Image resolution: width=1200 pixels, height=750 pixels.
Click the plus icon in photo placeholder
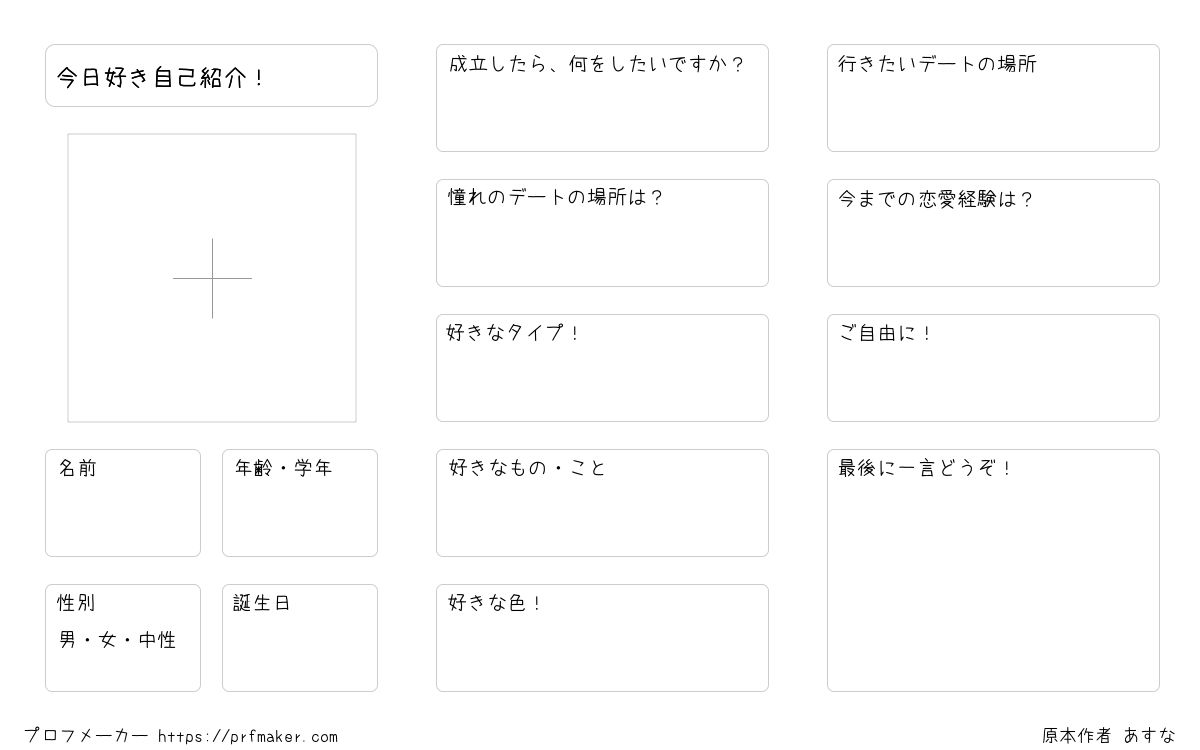(x=212, y=278)
